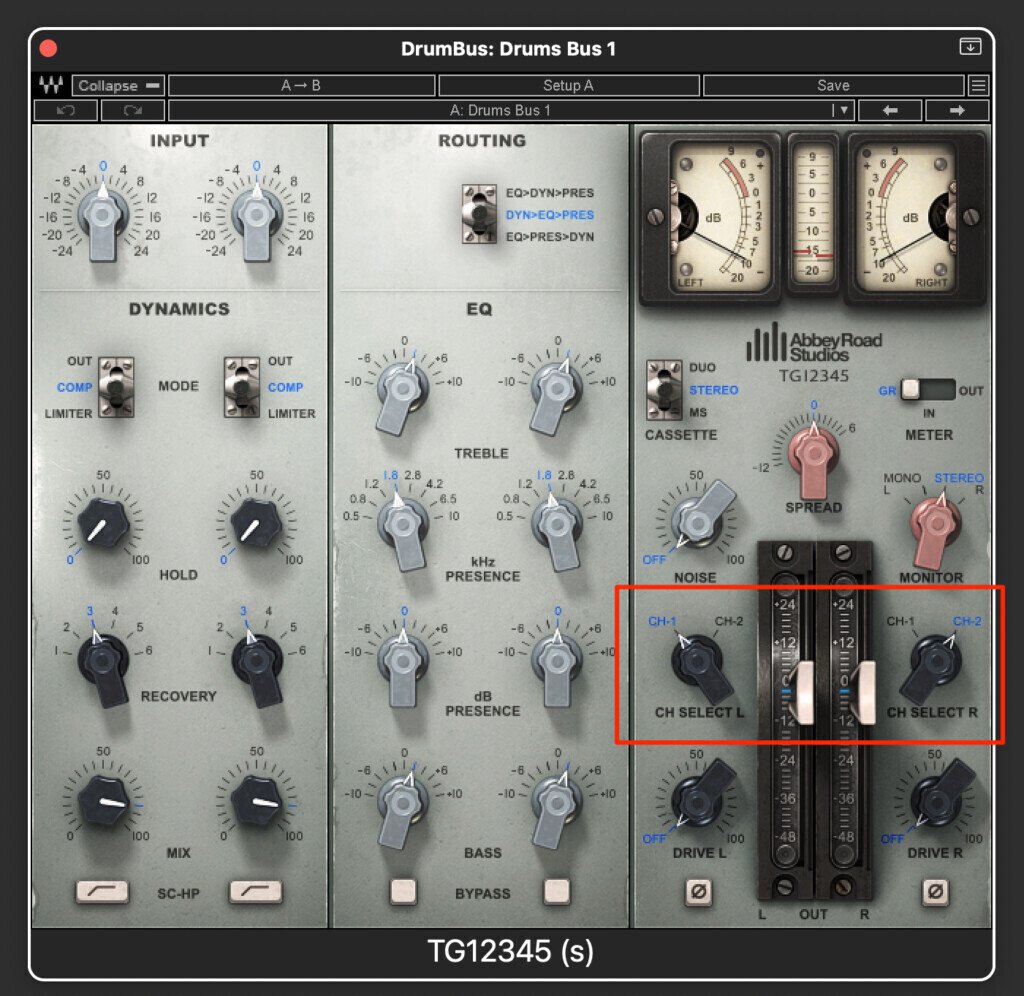The width and height of the screenshot is (1024, 996).
Task: Toggle the left dynamics MODE switch
Action: (116, 387)
